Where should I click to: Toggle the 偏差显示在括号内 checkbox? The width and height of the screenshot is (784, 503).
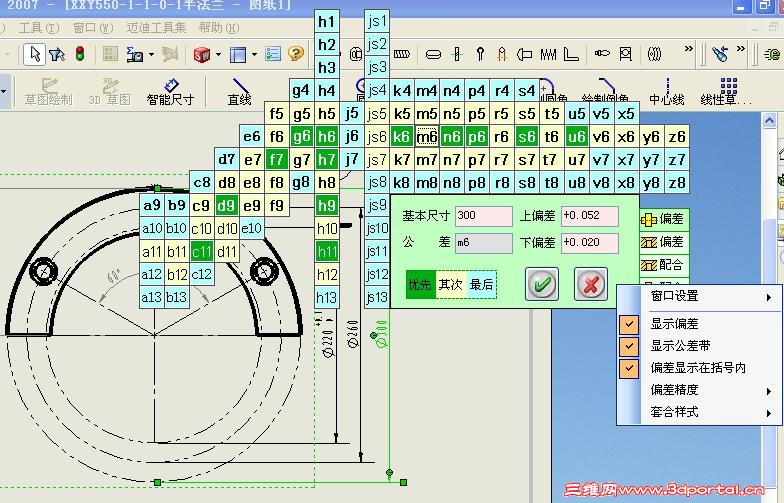tap(629, 368)
